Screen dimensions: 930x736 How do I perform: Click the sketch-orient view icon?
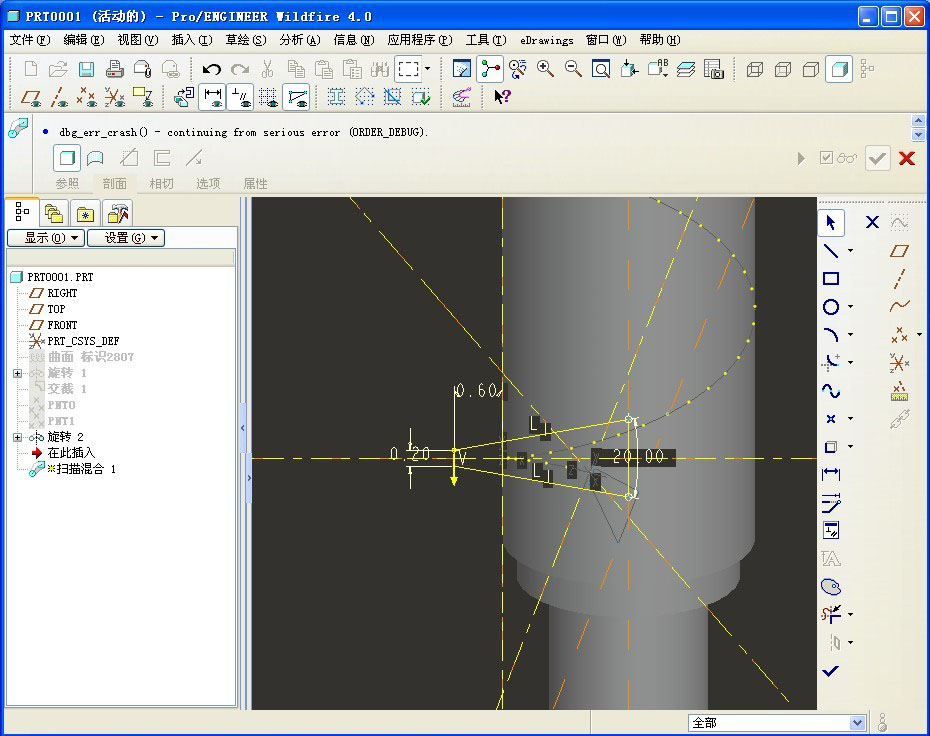[x=183, y=97]
